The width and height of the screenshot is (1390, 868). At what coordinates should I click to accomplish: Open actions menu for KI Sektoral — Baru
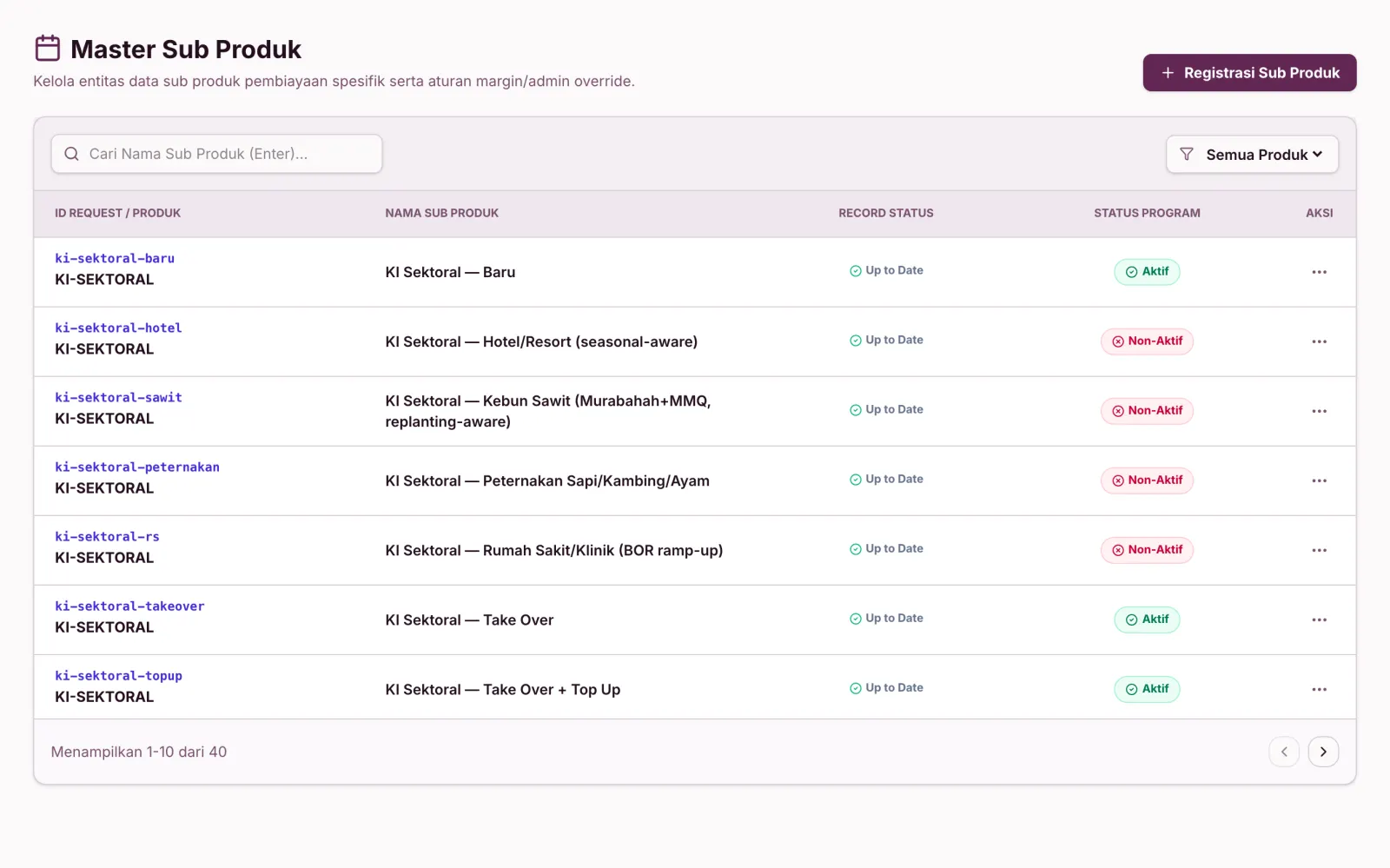[1319, 272]
